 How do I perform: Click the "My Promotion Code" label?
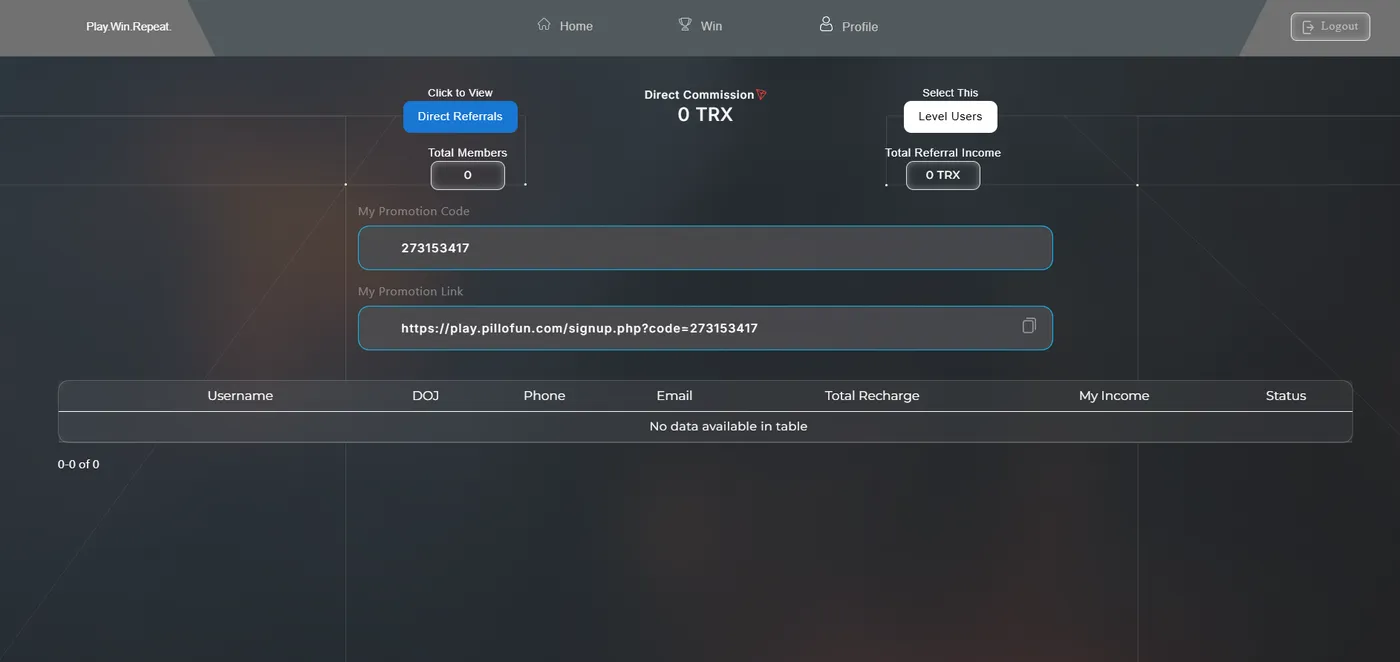(414, 212)
